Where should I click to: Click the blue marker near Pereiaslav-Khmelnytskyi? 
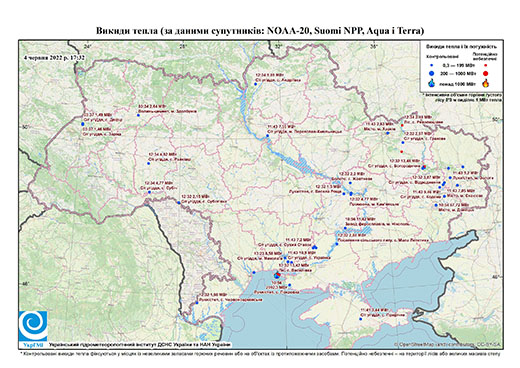267,136
